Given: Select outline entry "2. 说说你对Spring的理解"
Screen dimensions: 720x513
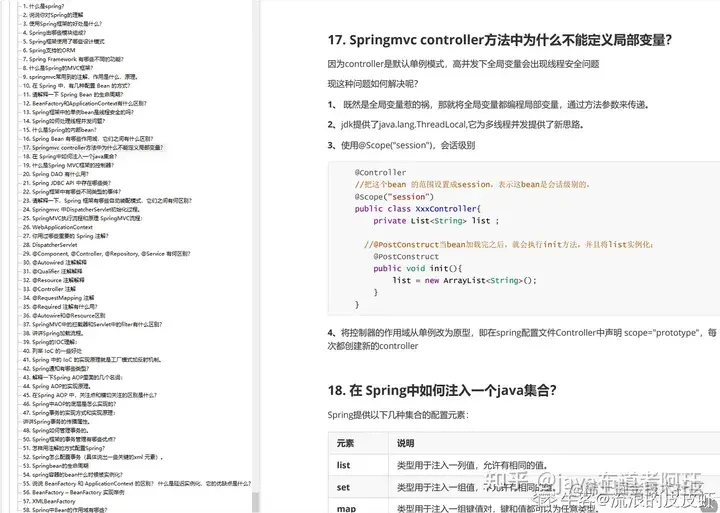Looking at the screenshot, I should pyautogui.click(x=53, y=15).
